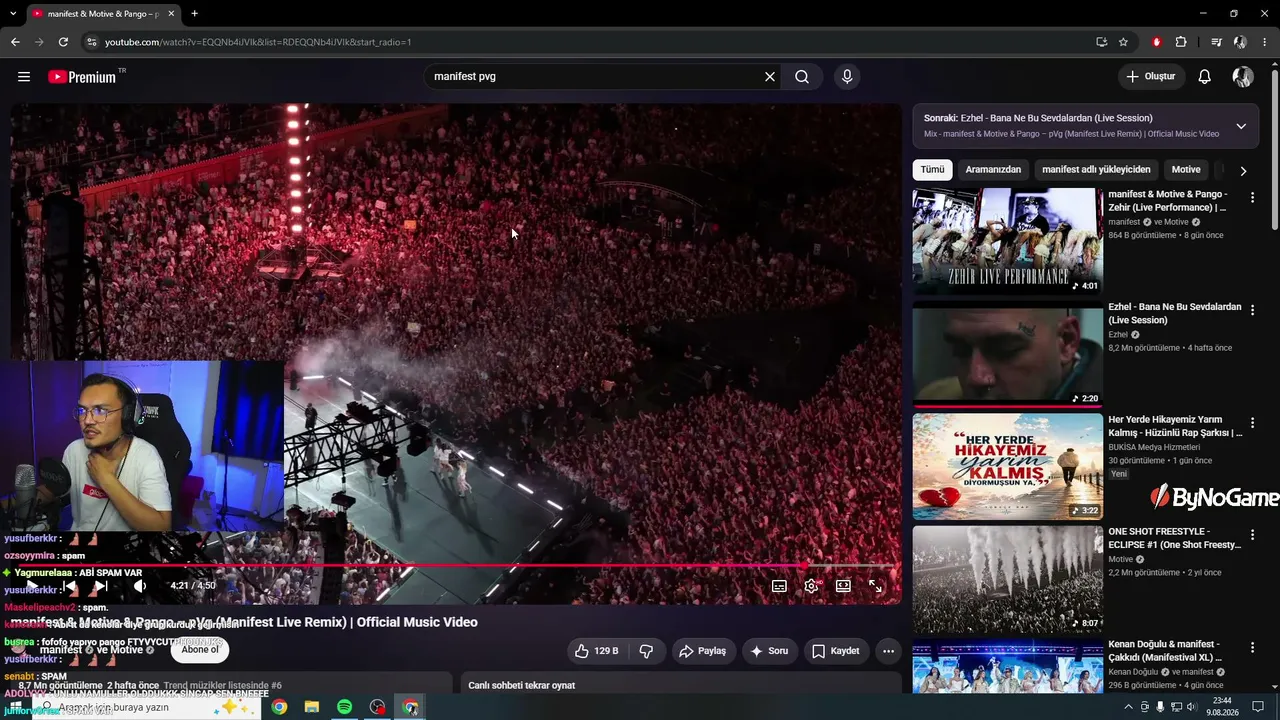Viewport: 1280px width, 720px height.
Task: Open options for ONE SHOT FREESTYLE video
Action: tap(1252, 536)
